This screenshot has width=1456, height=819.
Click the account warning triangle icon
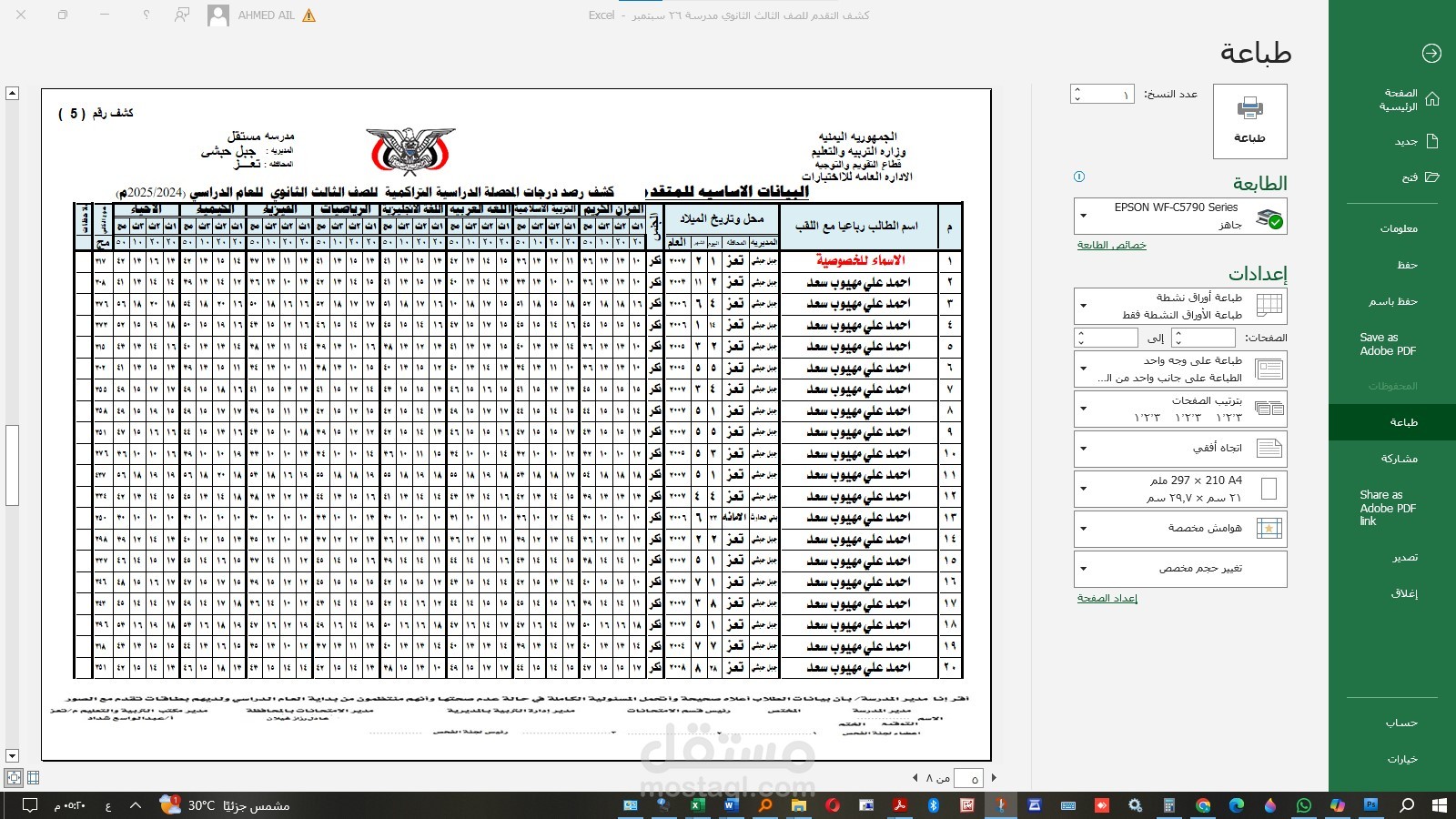[309, 15]
